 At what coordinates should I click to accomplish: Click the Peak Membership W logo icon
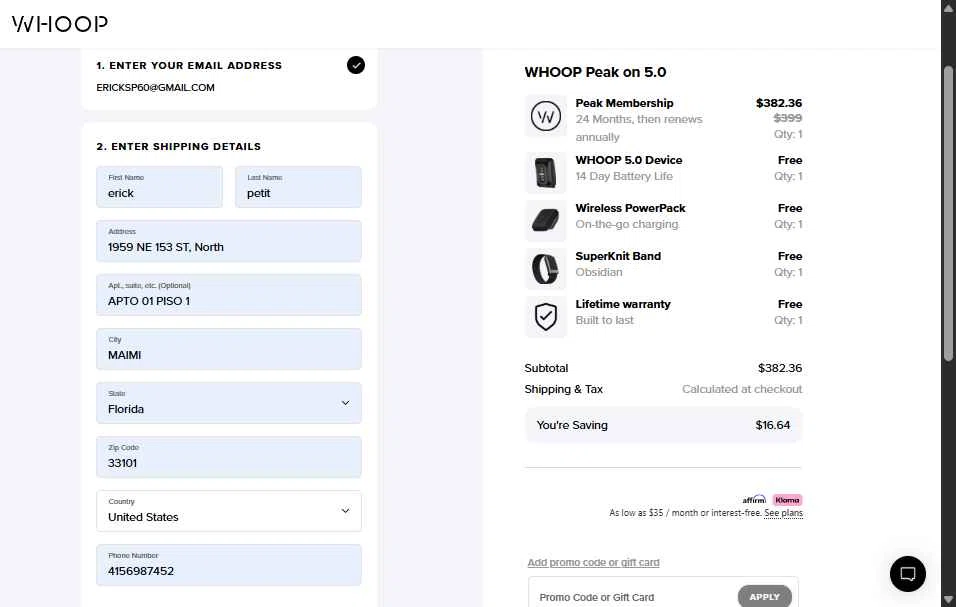coord(546,116)
